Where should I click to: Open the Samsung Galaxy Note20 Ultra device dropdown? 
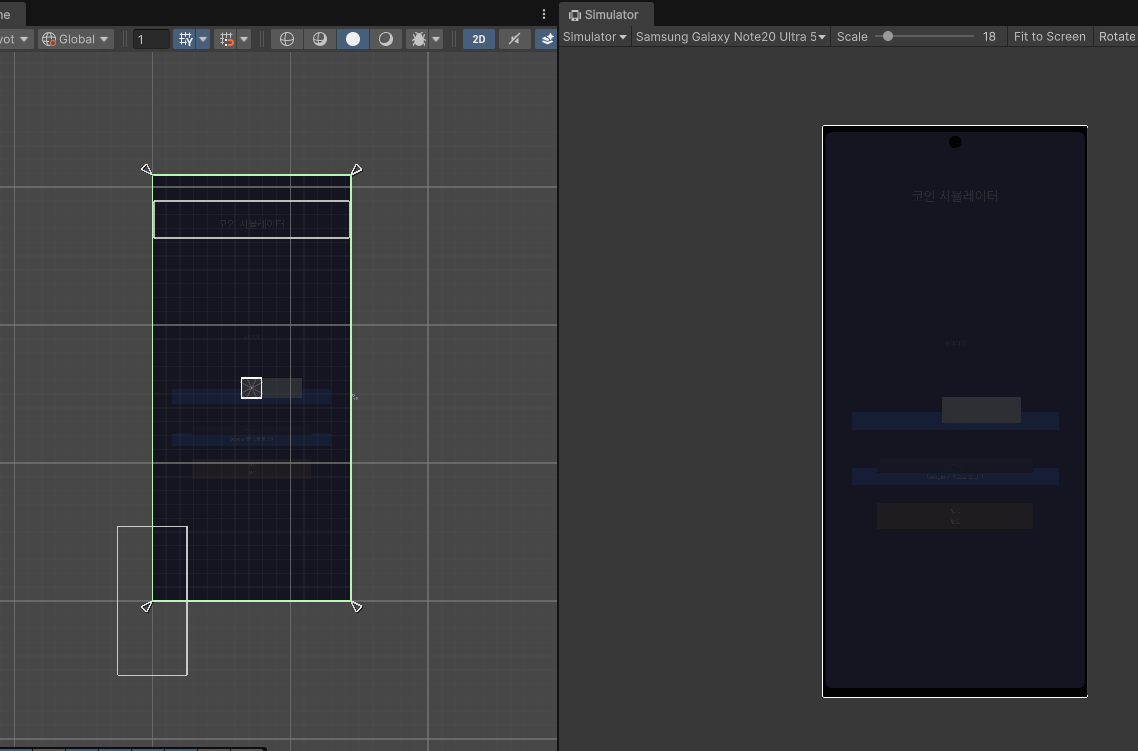click(x=730, y=36)
